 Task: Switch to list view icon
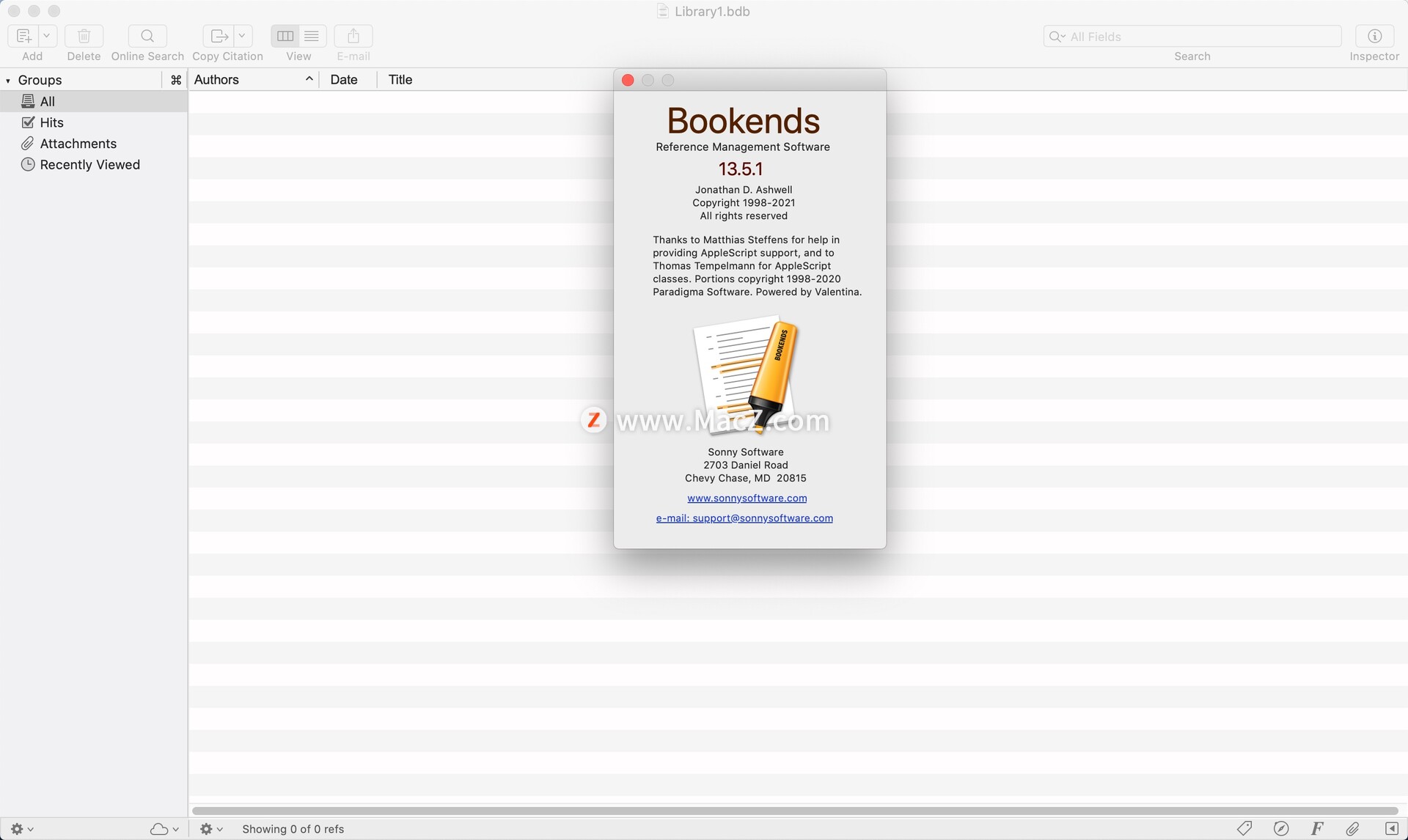coord(312,36)
